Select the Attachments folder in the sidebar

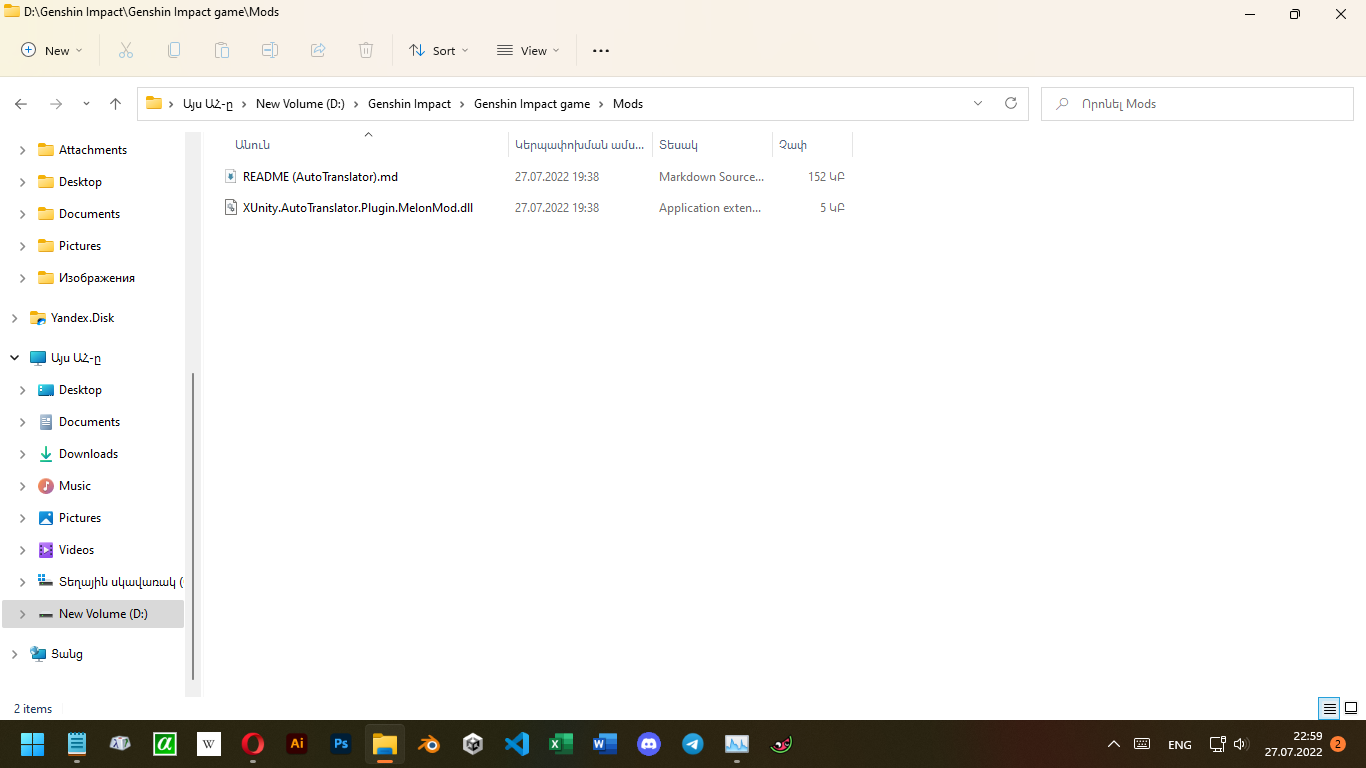tap(93, 150)
